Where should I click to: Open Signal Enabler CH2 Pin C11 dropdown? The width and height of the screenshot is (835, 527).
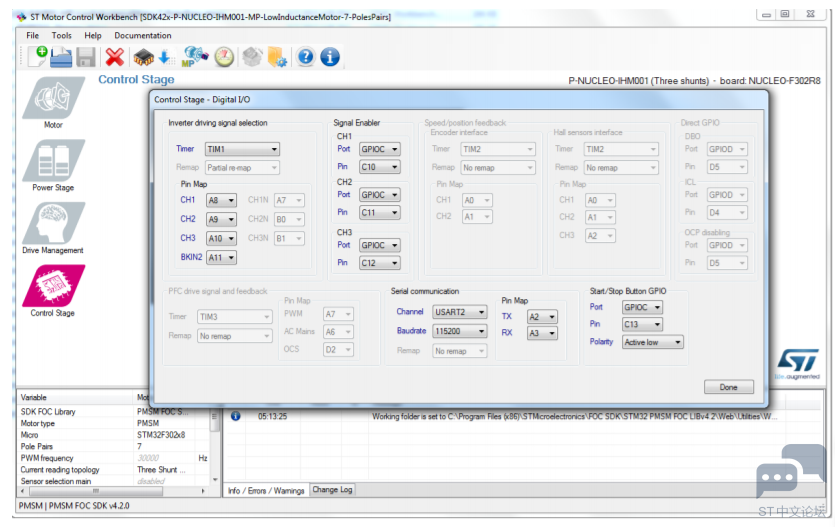[x=379, y=213]
